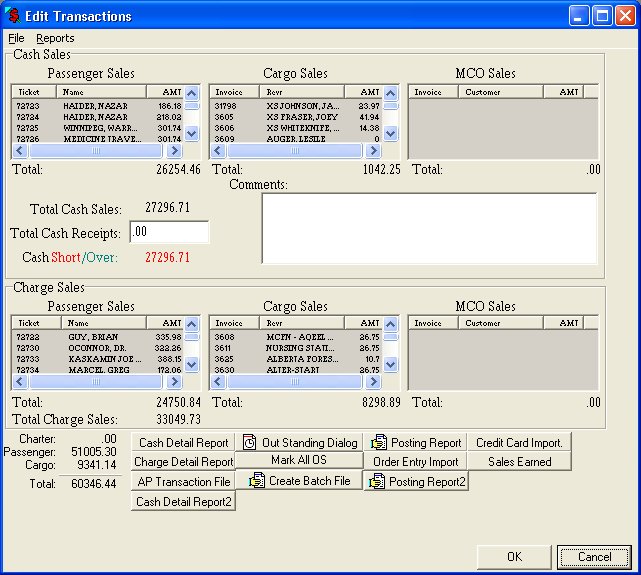
Task: Open the Out Standing Dialog
Action: tap(299, 443)
